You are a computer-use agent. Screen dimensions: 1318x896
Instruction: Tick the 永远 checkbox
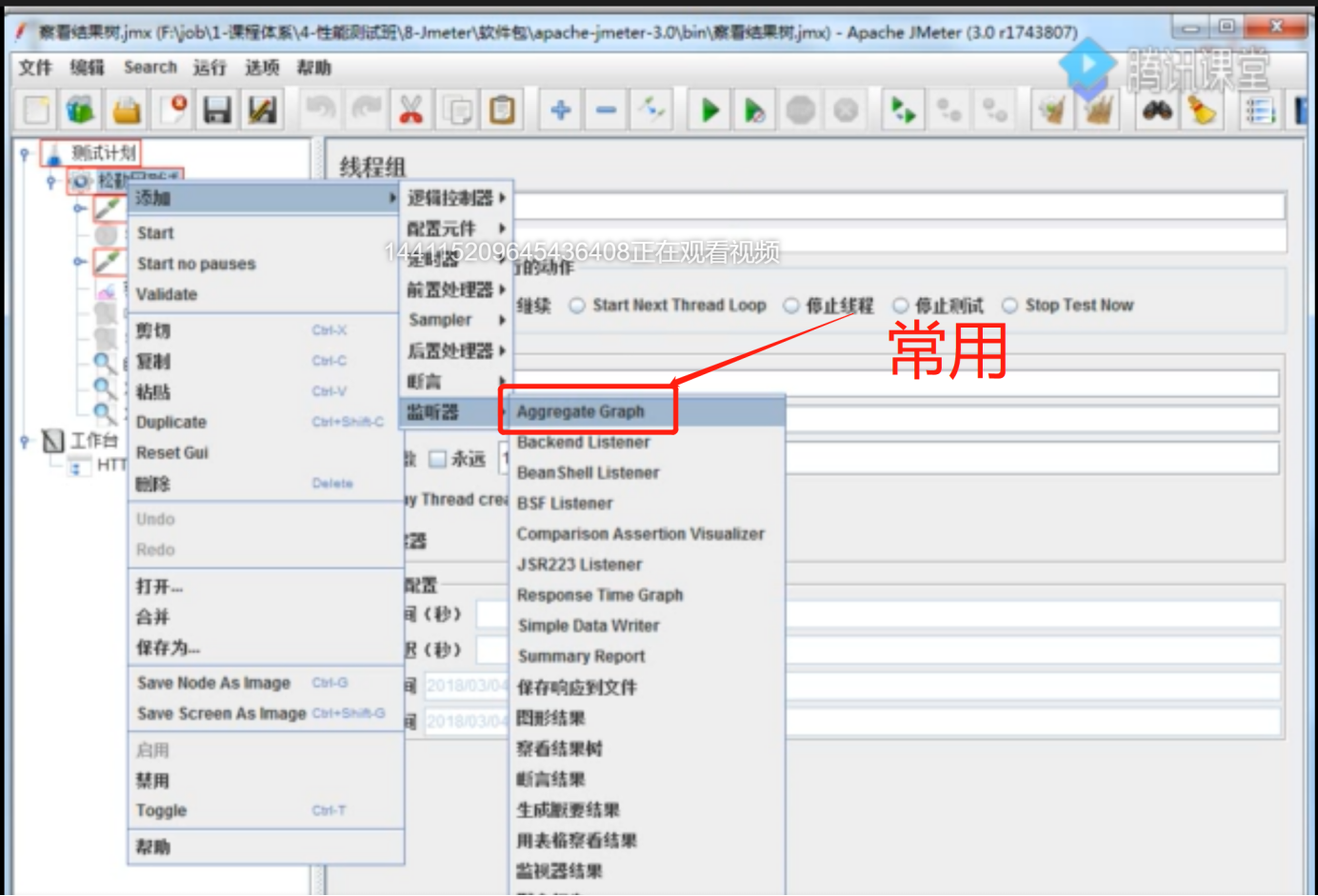[438, 460]
